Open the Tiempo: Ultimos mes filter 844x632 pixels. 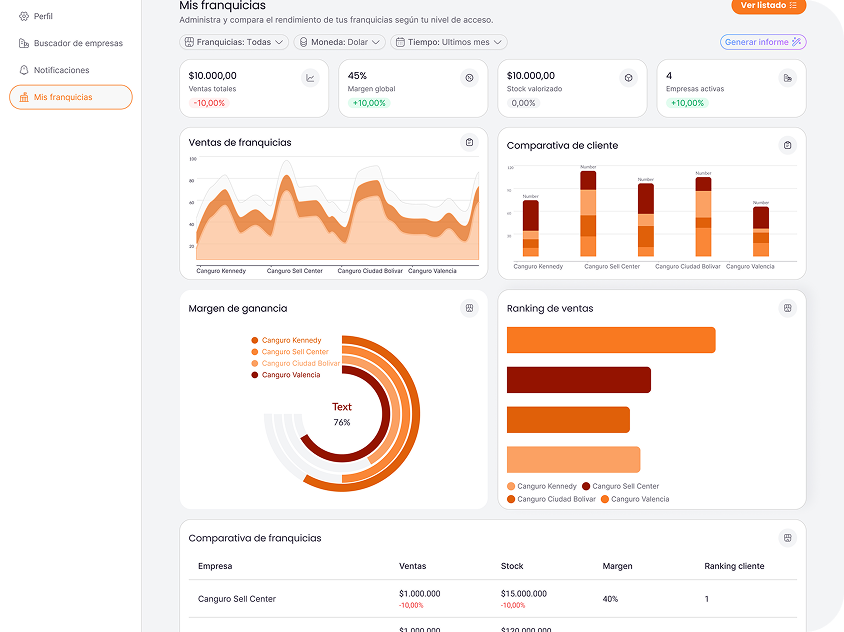coord(449,42)
